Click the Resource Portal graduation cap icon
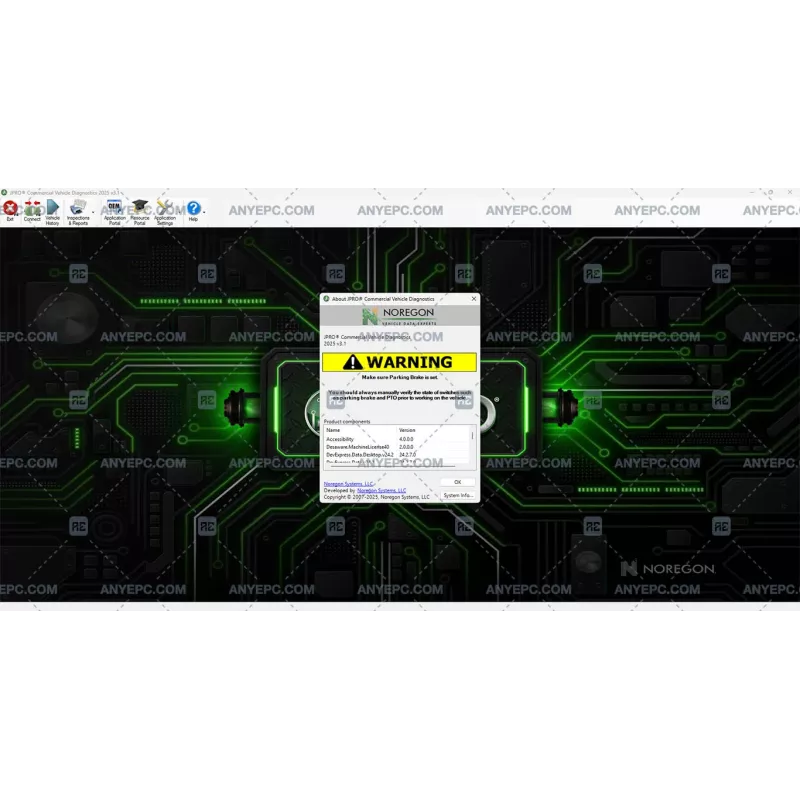 tap(139, 207)
